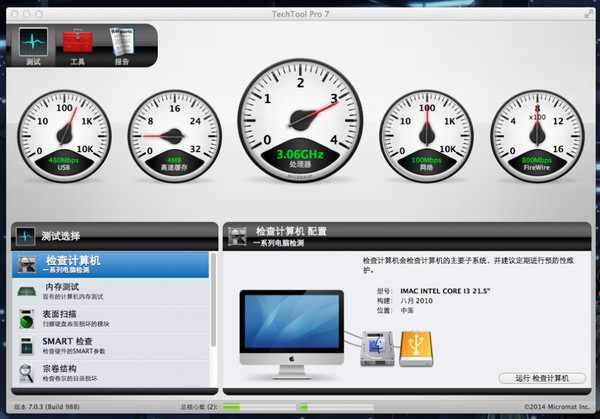Click 运行 检查计算机 button
Screen dimensions: 600x419
click(x=542, y=378)
